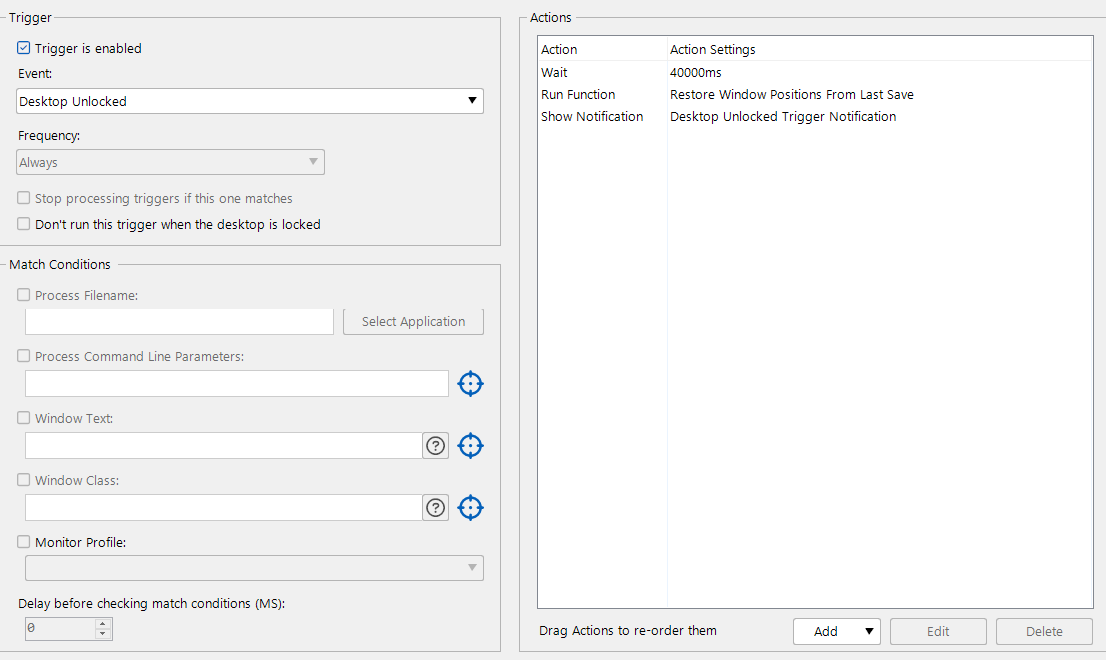Open the Event dropdown showing Desktop Unlocked

[x=250, y=101]
